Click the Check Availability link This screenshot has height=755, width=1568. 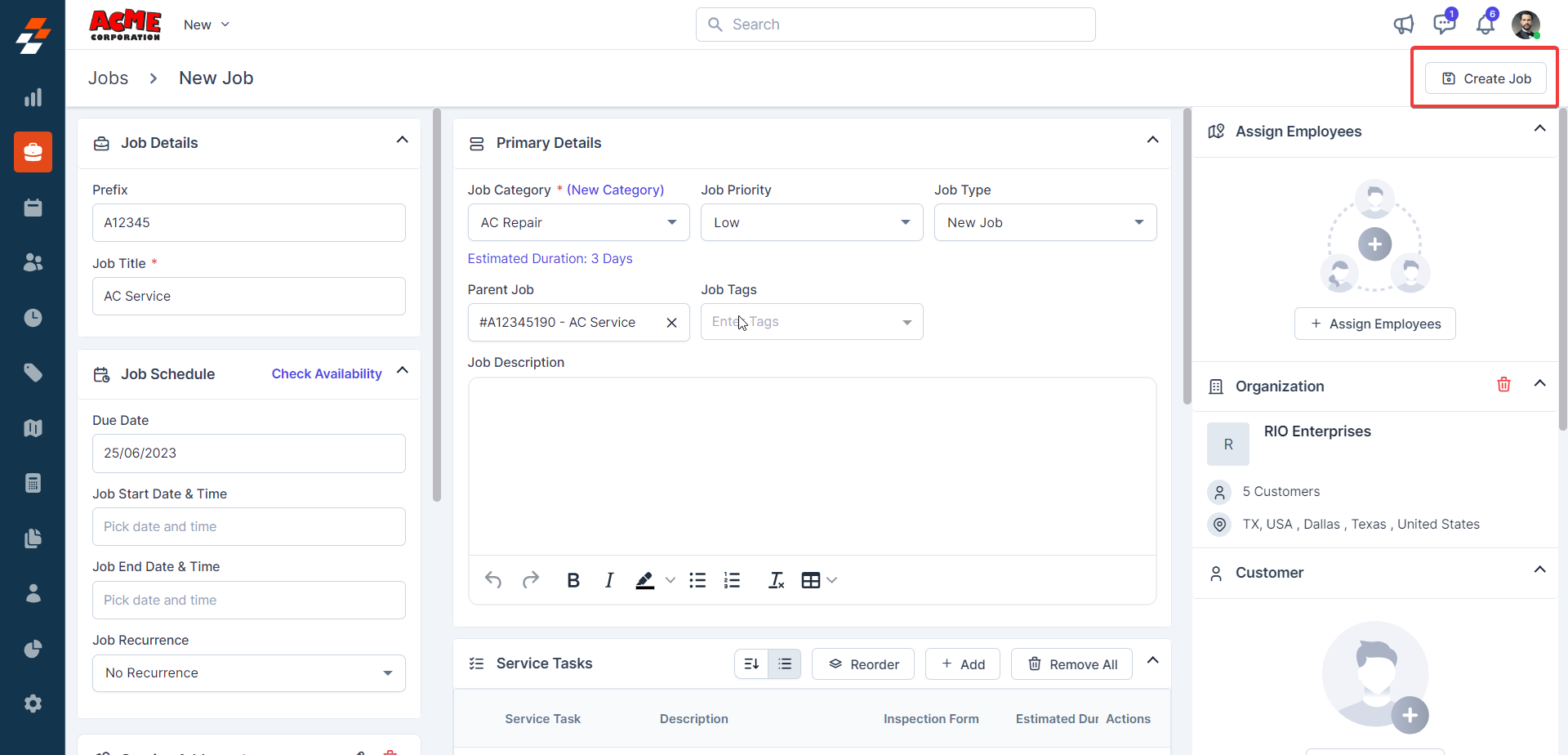click(x=327, y=373)
